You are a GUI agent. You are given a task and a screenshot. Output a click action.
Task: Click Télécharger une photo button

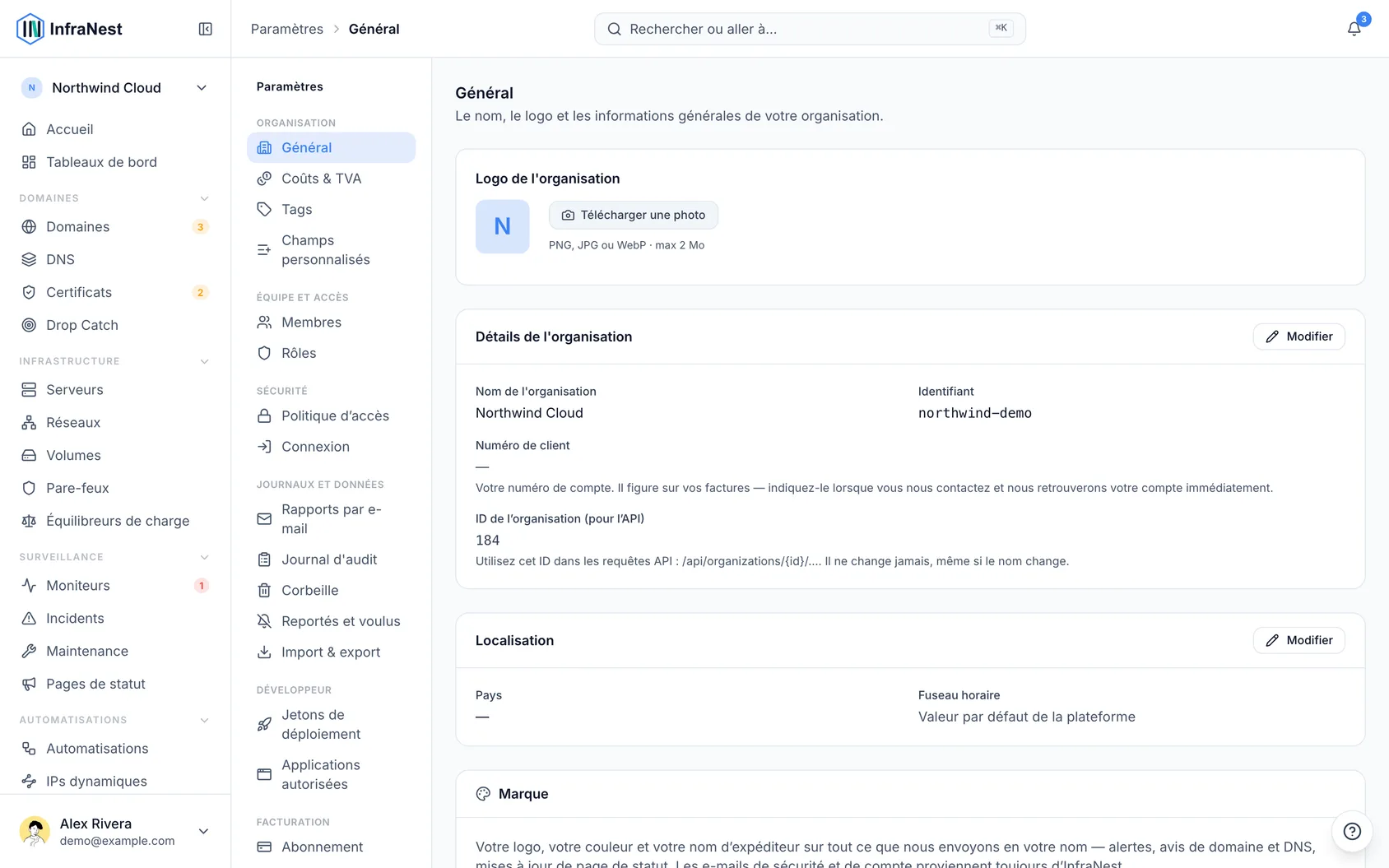point(634,215)
